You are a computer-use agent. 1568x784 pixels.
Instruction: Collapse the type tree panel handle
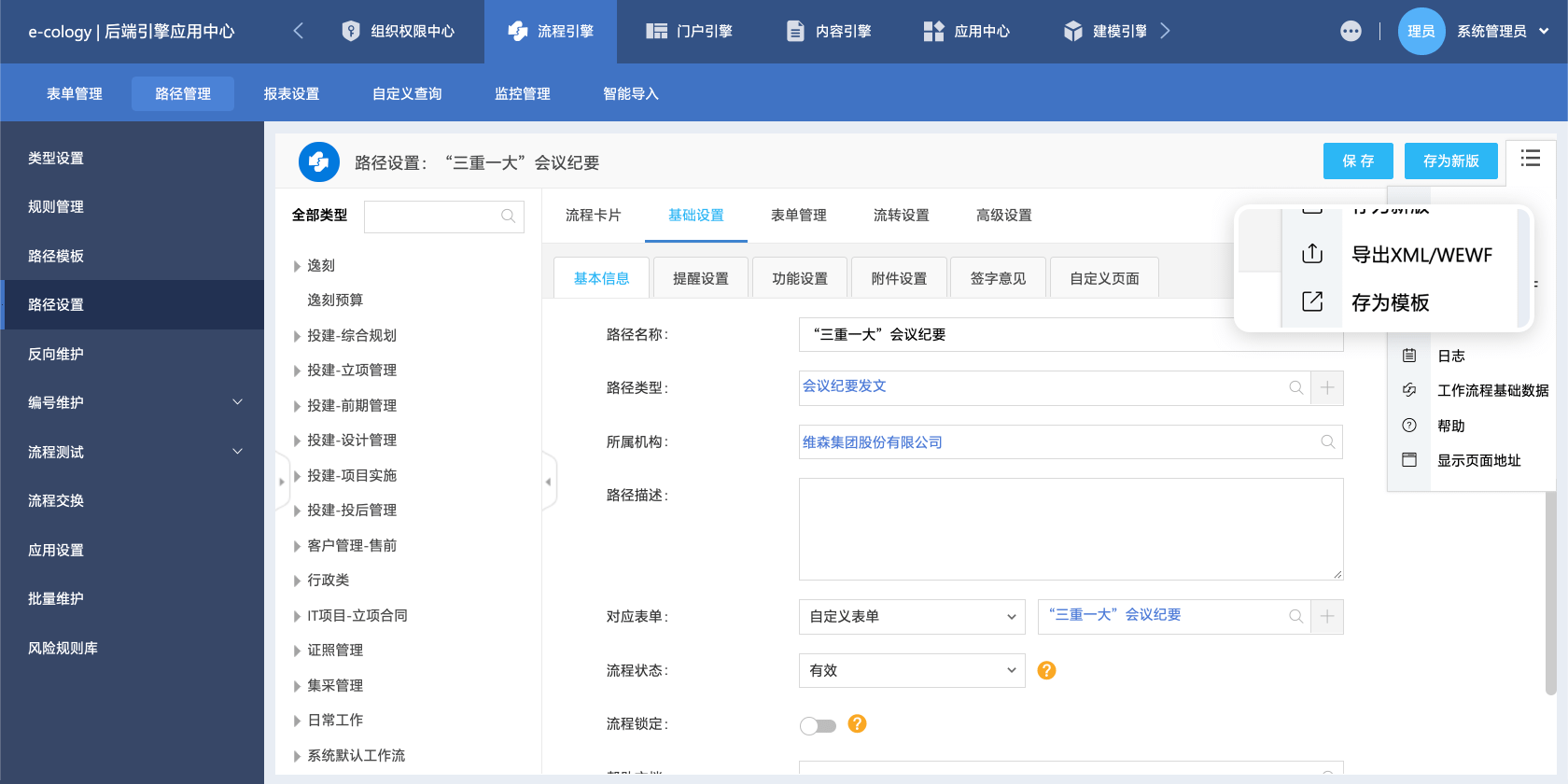pyautogui.click(x=549, y=482)
